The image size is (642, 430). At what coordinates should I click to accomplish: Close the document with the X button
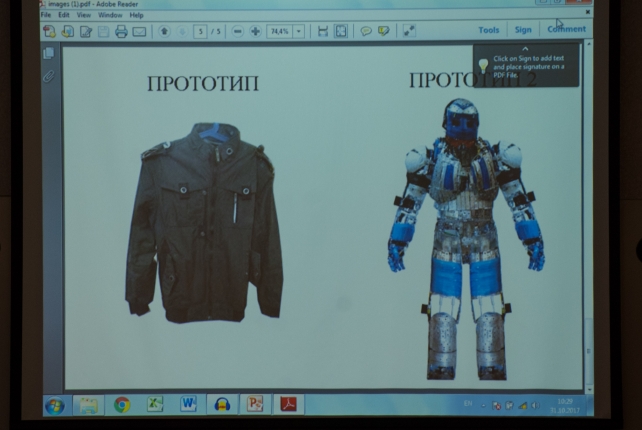588,12
